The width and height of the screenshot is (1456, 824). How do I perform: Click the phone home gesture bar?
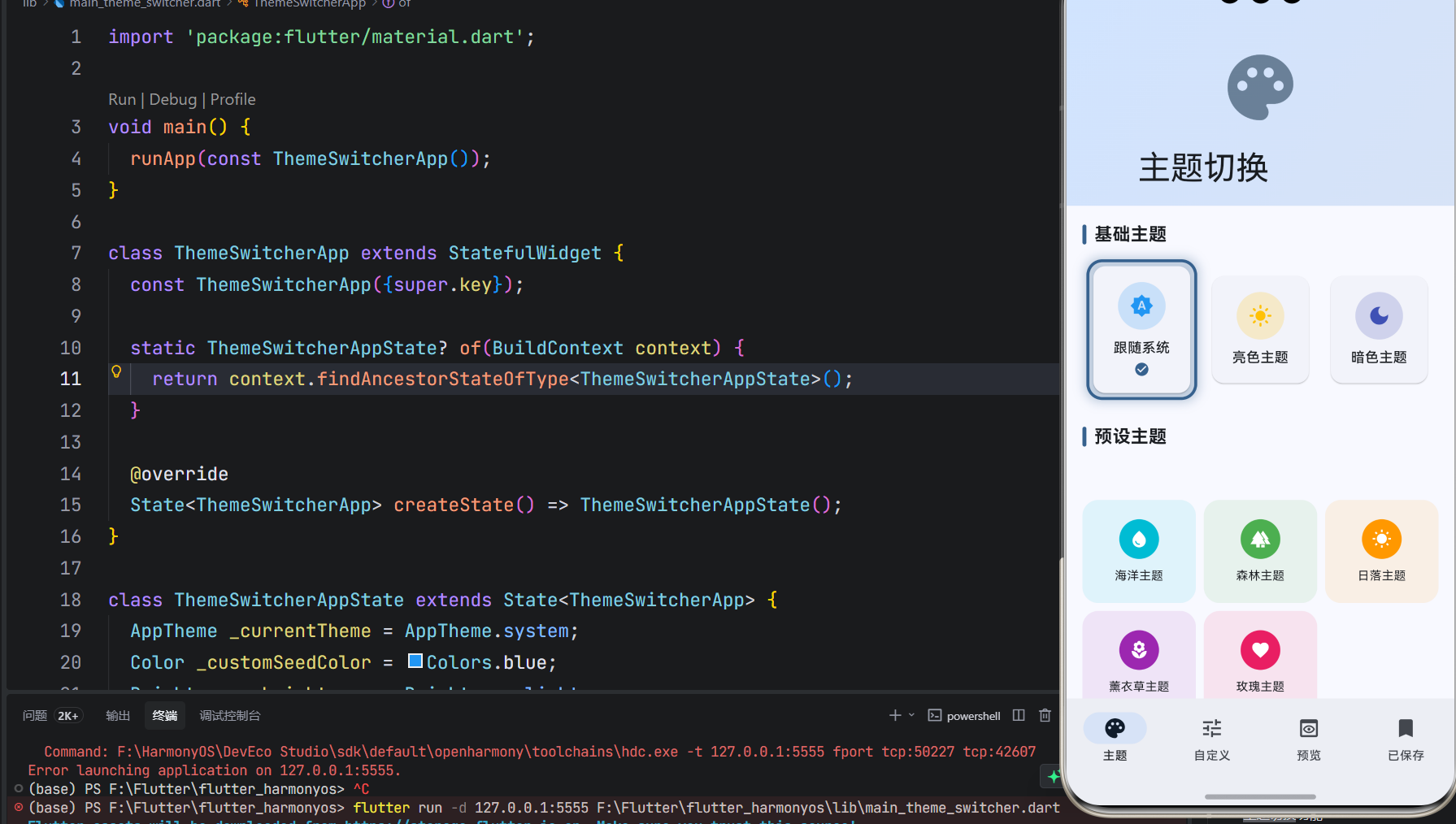coord(1259,796)
